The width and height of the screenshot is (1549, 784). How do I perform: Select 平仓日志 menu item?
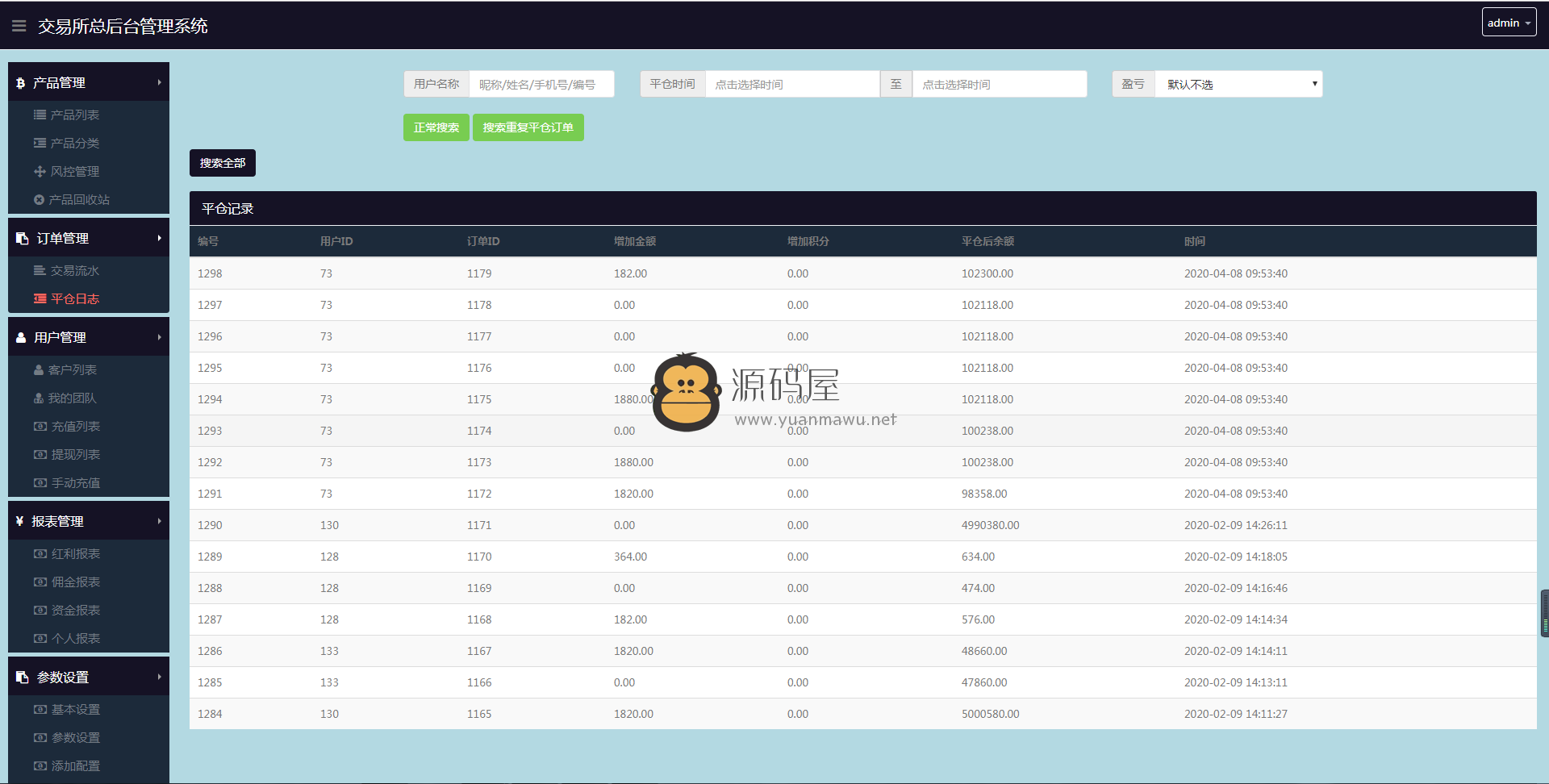click(x=75, y=298)
